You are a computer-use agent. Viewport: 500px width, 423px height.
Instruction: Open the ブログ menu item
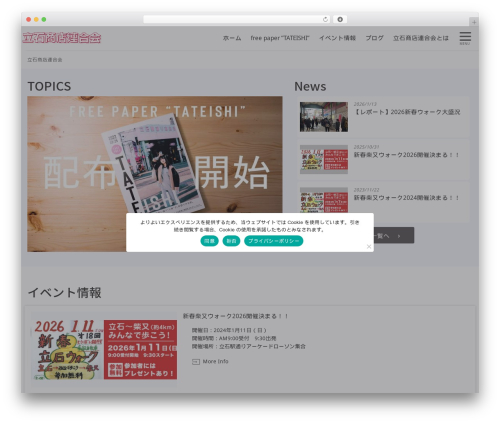(x=374, y=38)
